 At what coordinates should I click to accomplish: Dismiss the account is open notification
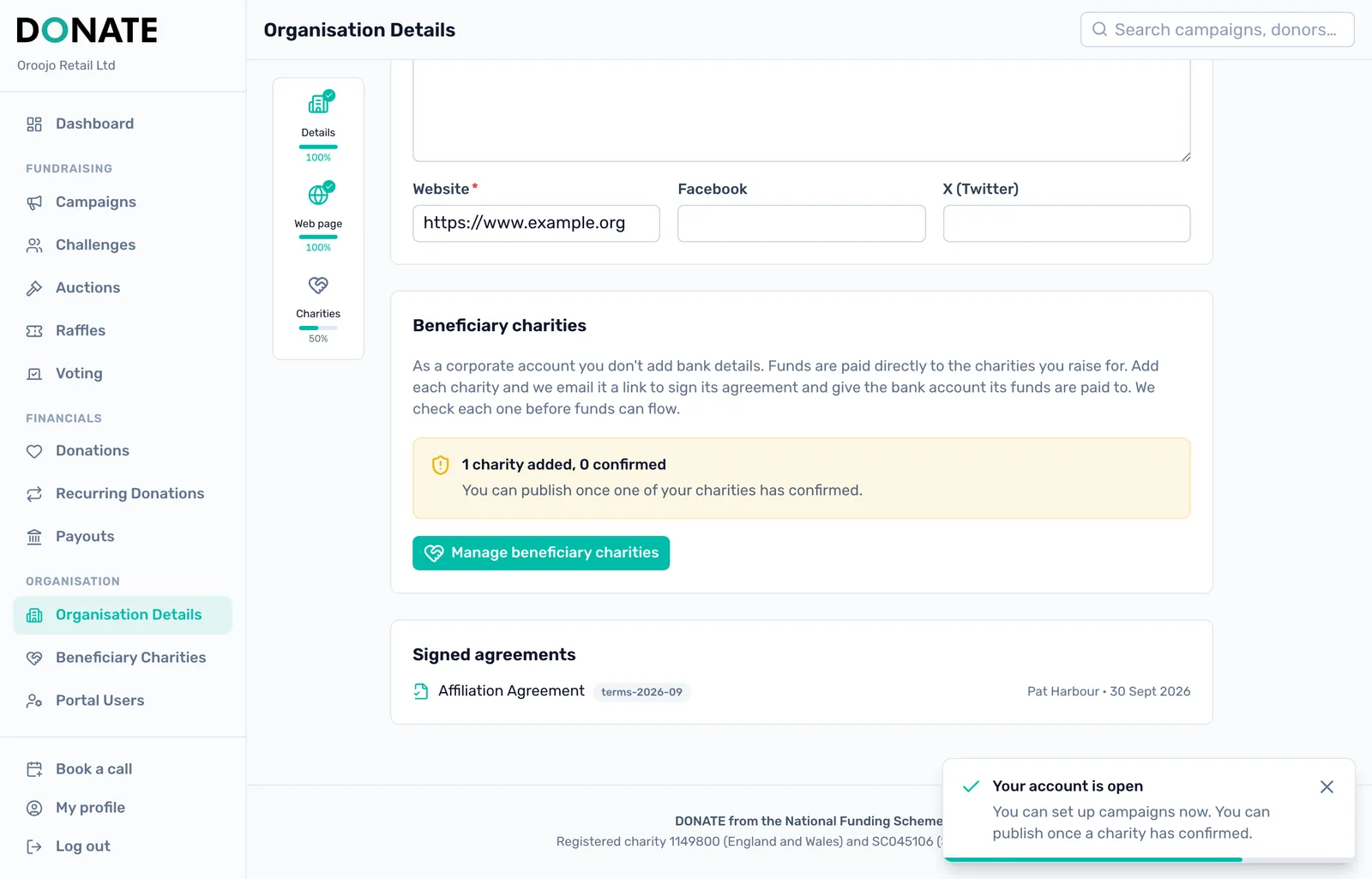[x=1327, y=786]
